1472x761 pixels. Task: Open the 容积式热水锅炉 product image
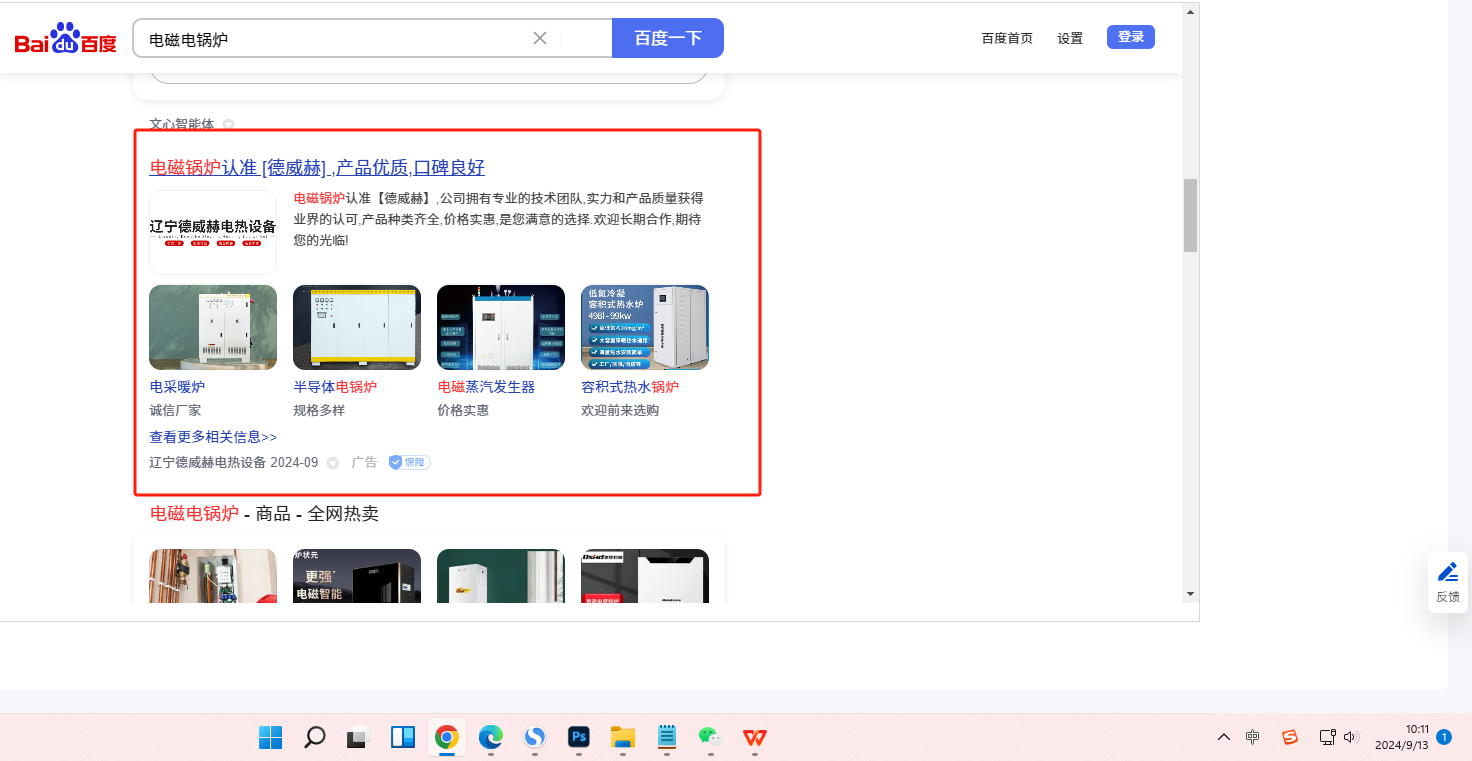point(645,328)
